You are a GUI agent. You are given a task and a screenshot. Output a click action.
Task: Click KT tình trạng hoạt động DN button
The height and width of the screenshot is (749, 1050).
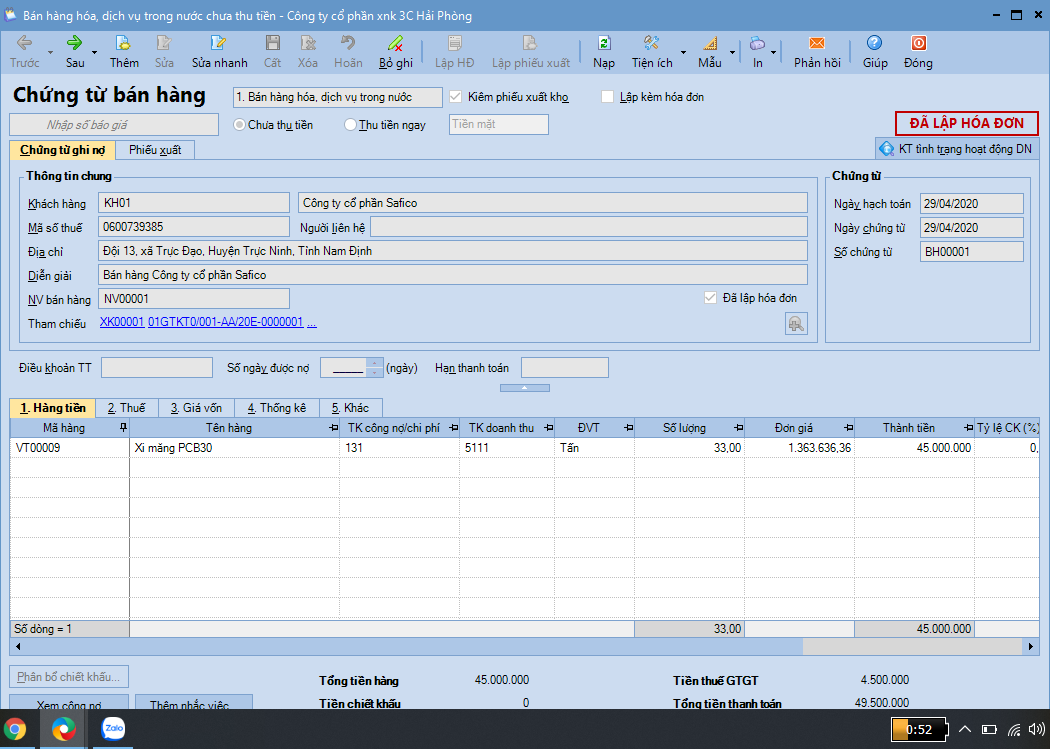(957, 149)
